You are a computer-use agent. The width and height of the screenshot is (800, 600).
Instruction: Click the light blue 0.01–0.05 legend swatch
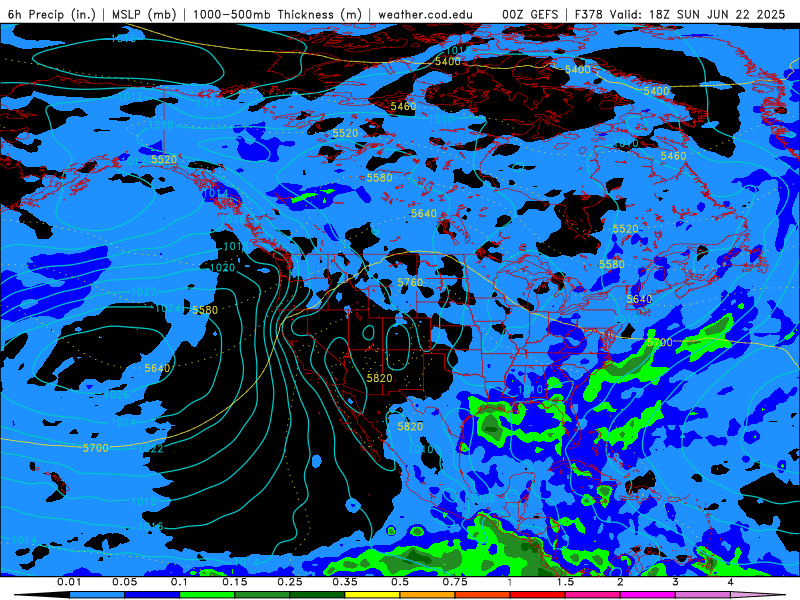click(x=97, y=595)
